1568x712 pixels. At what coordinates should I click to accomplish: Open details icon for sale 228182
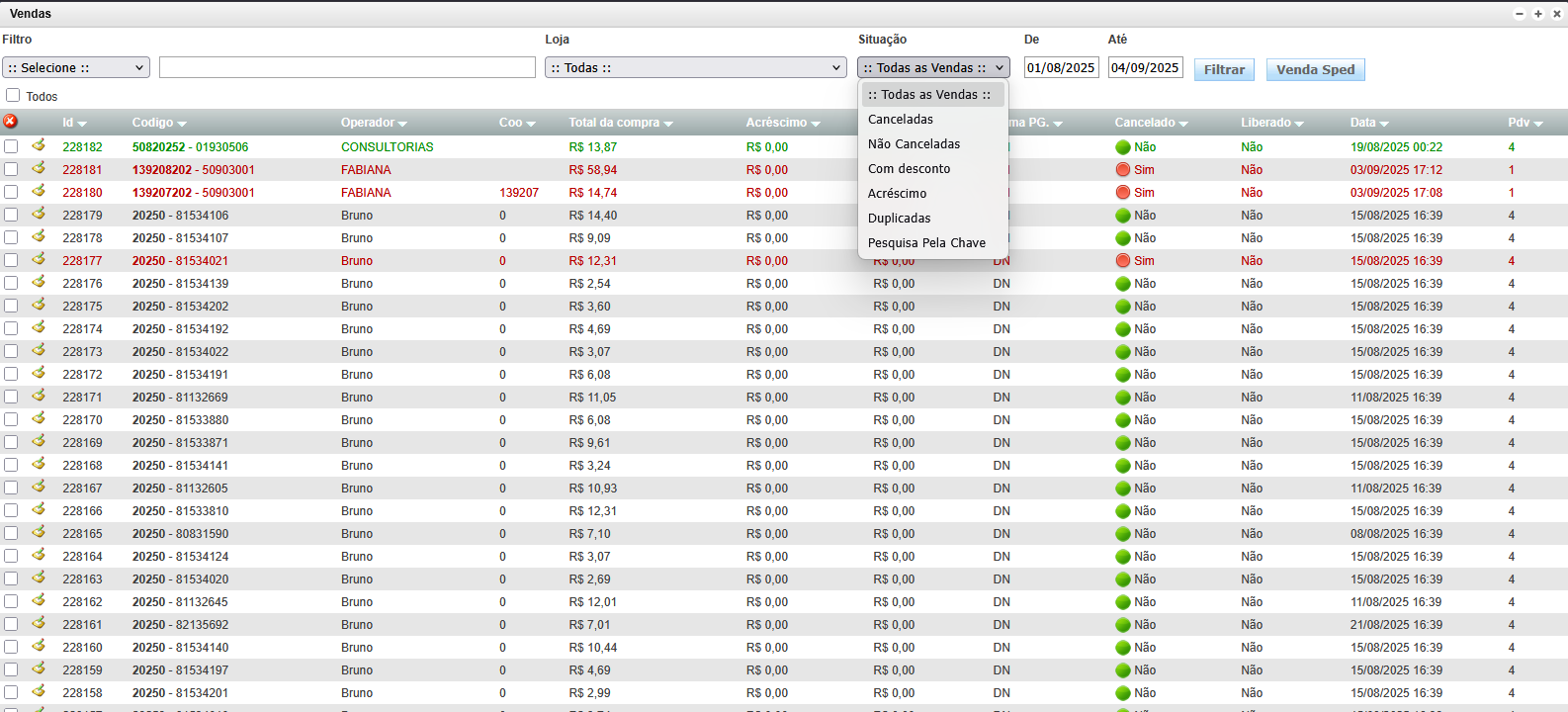39,145
